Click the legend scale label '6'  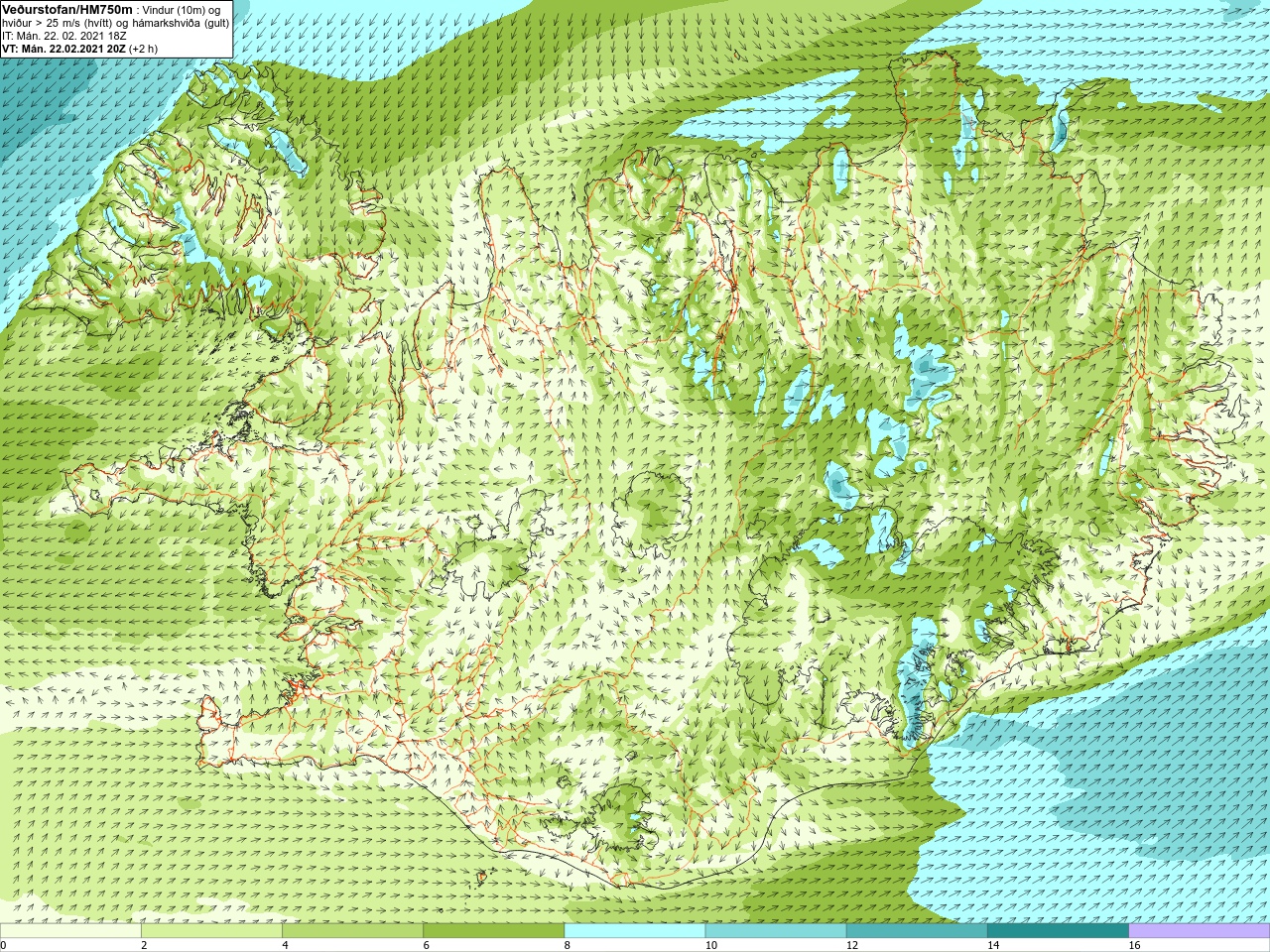point(426,945)
